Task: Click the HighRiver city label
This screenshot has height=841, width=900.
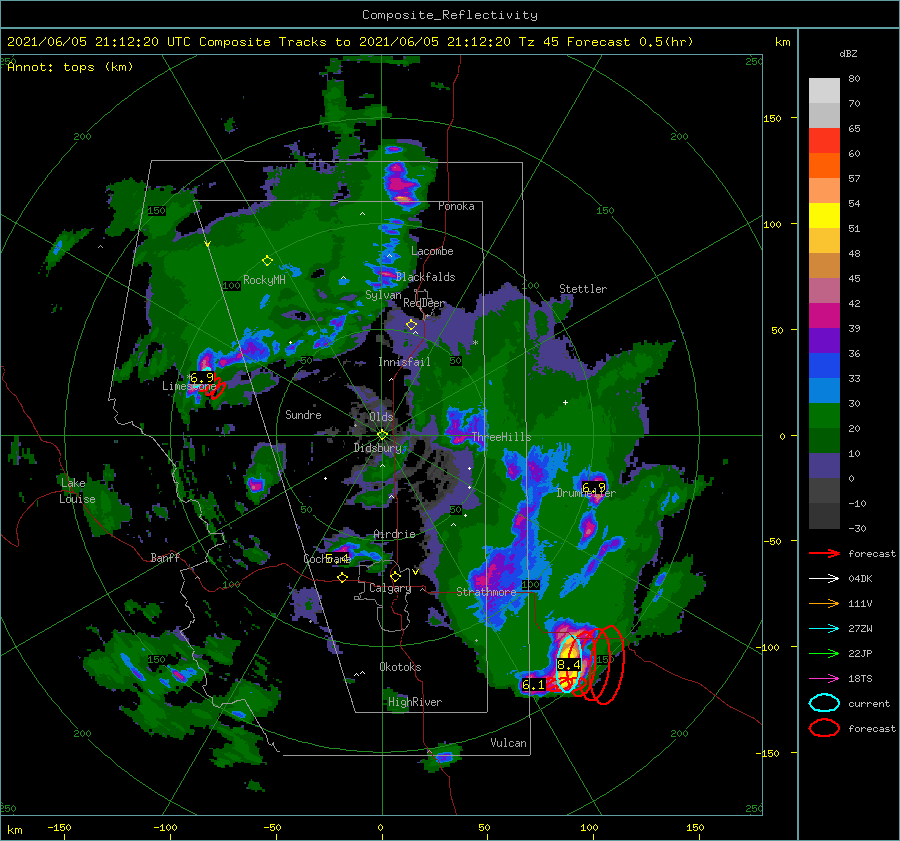Action: 415,702
